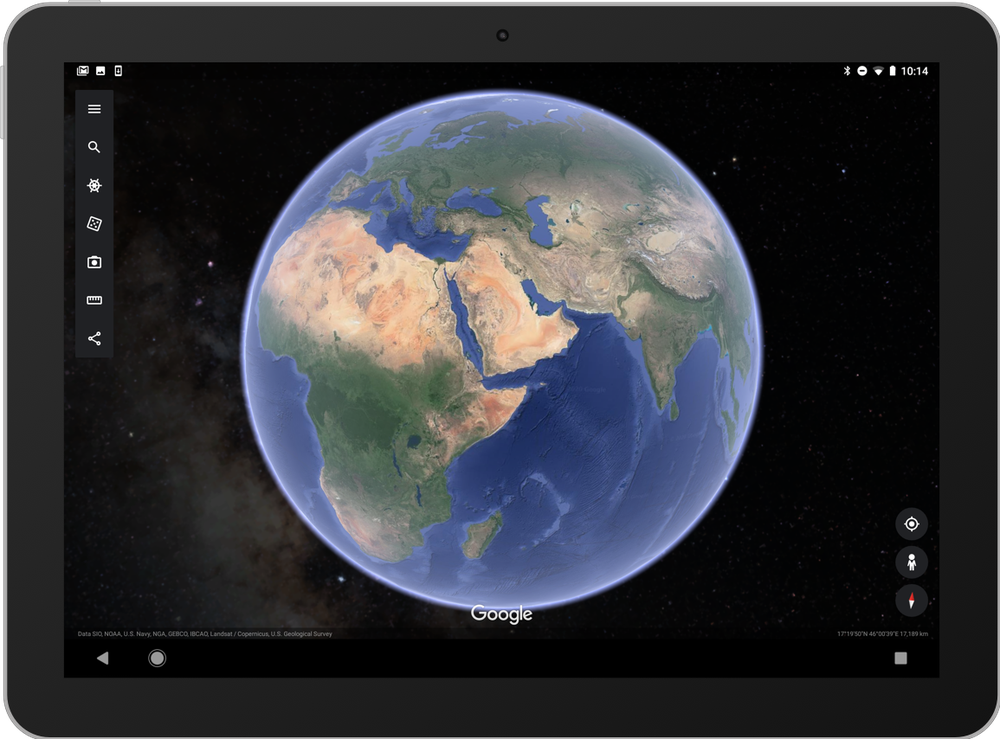Tap the data attribution text

pos(205,634)
